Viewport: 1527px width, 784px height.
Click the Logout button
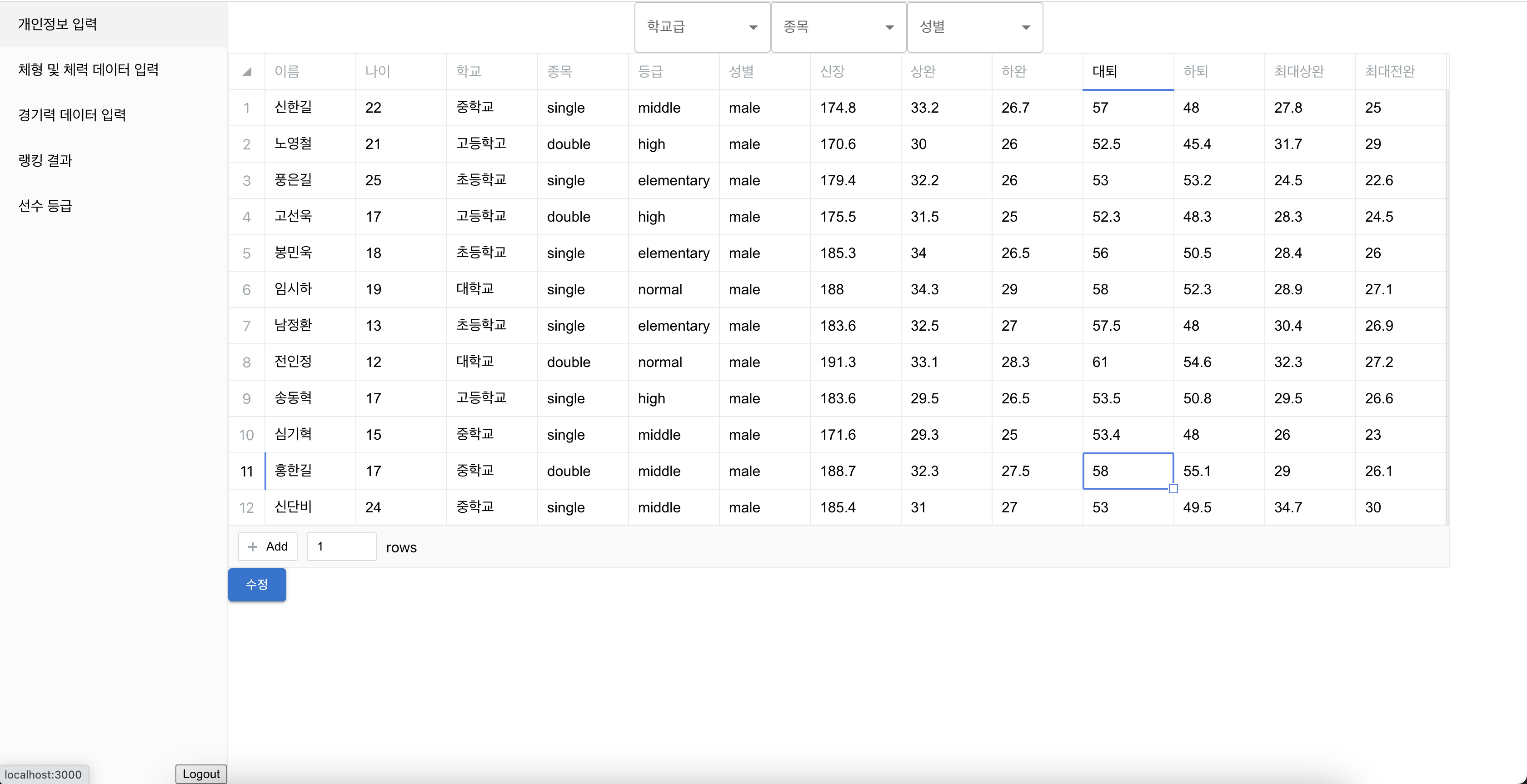click(201, 774)
